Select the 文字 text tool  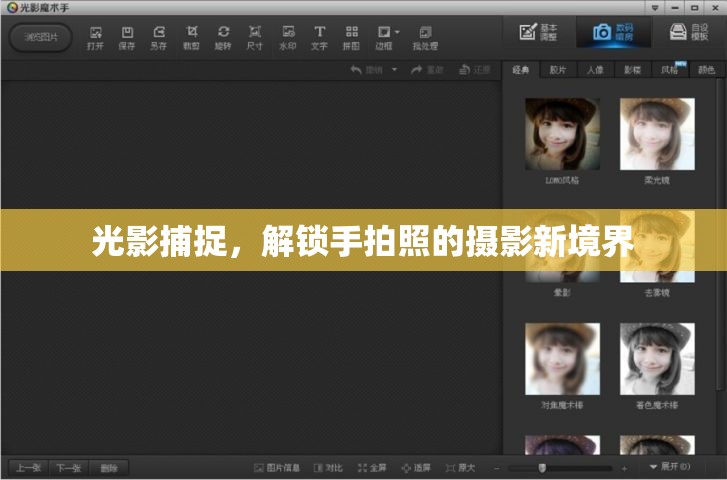coord(319,38)
